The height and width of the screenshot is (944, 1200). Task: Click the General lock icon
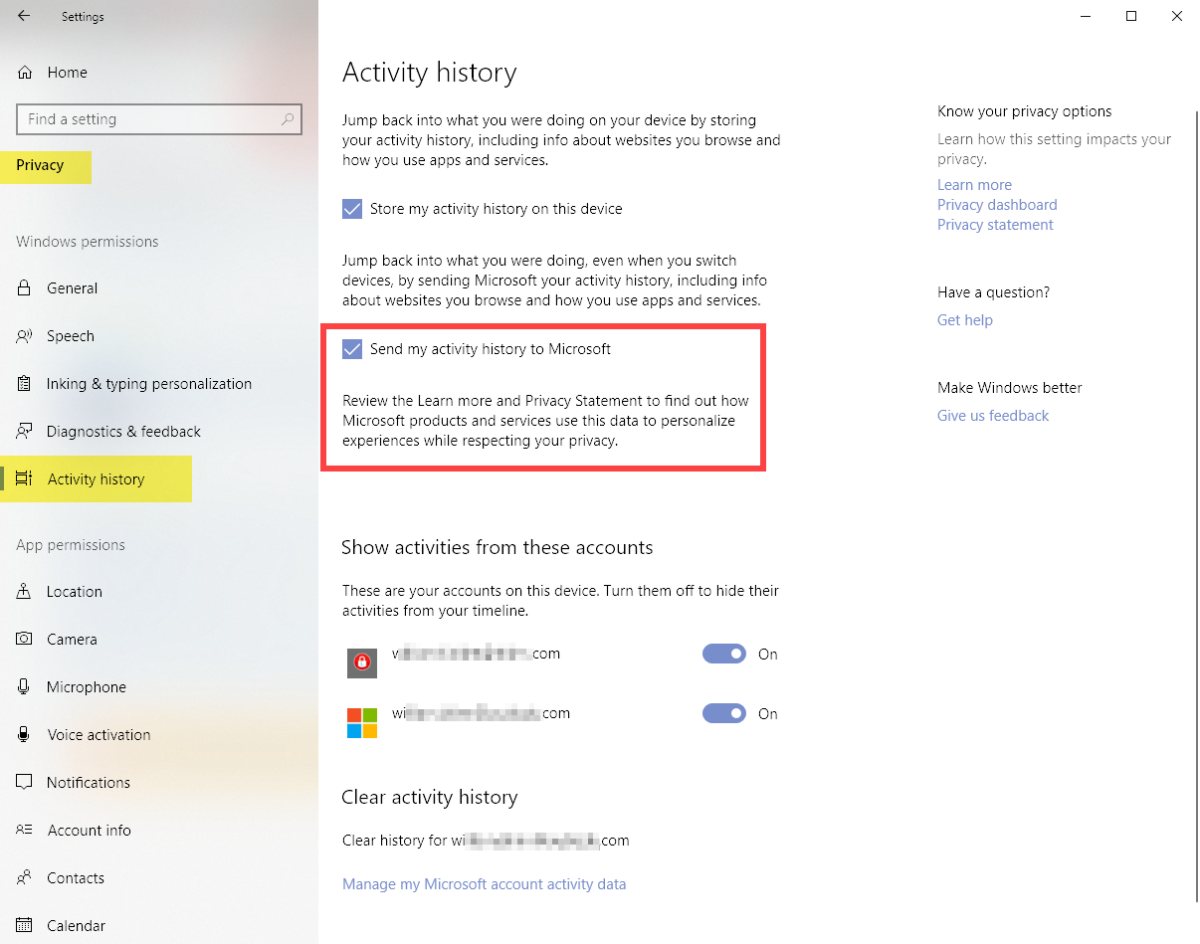25,288
